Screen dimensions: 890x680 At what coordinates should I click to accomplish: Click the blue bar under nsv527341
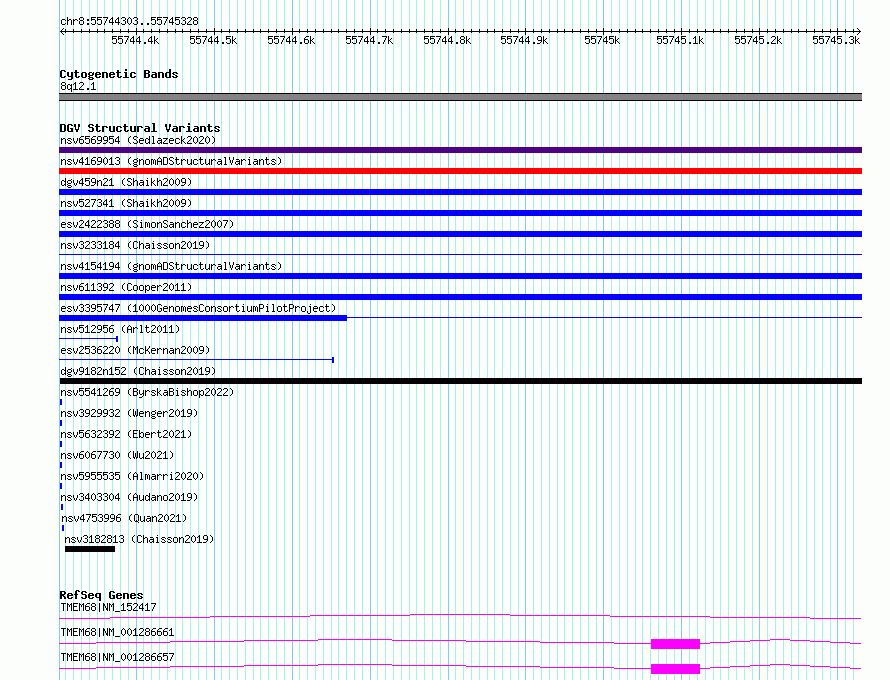point(460,213)
